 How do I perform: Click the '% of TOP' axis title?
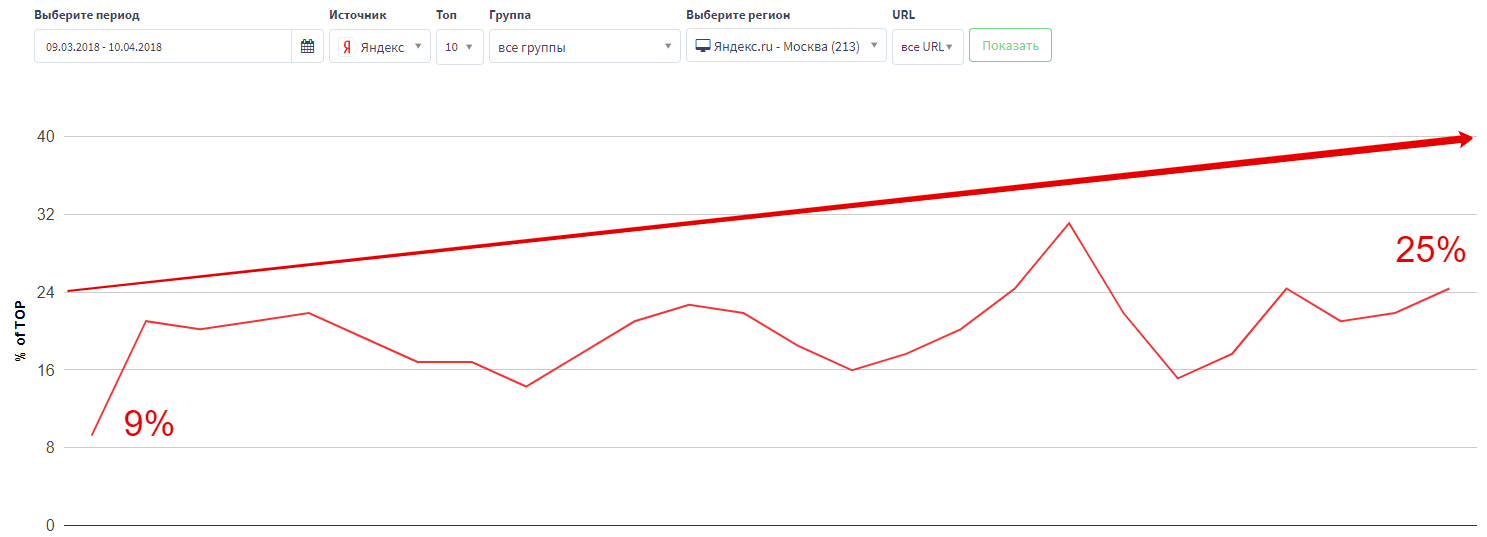20,330
